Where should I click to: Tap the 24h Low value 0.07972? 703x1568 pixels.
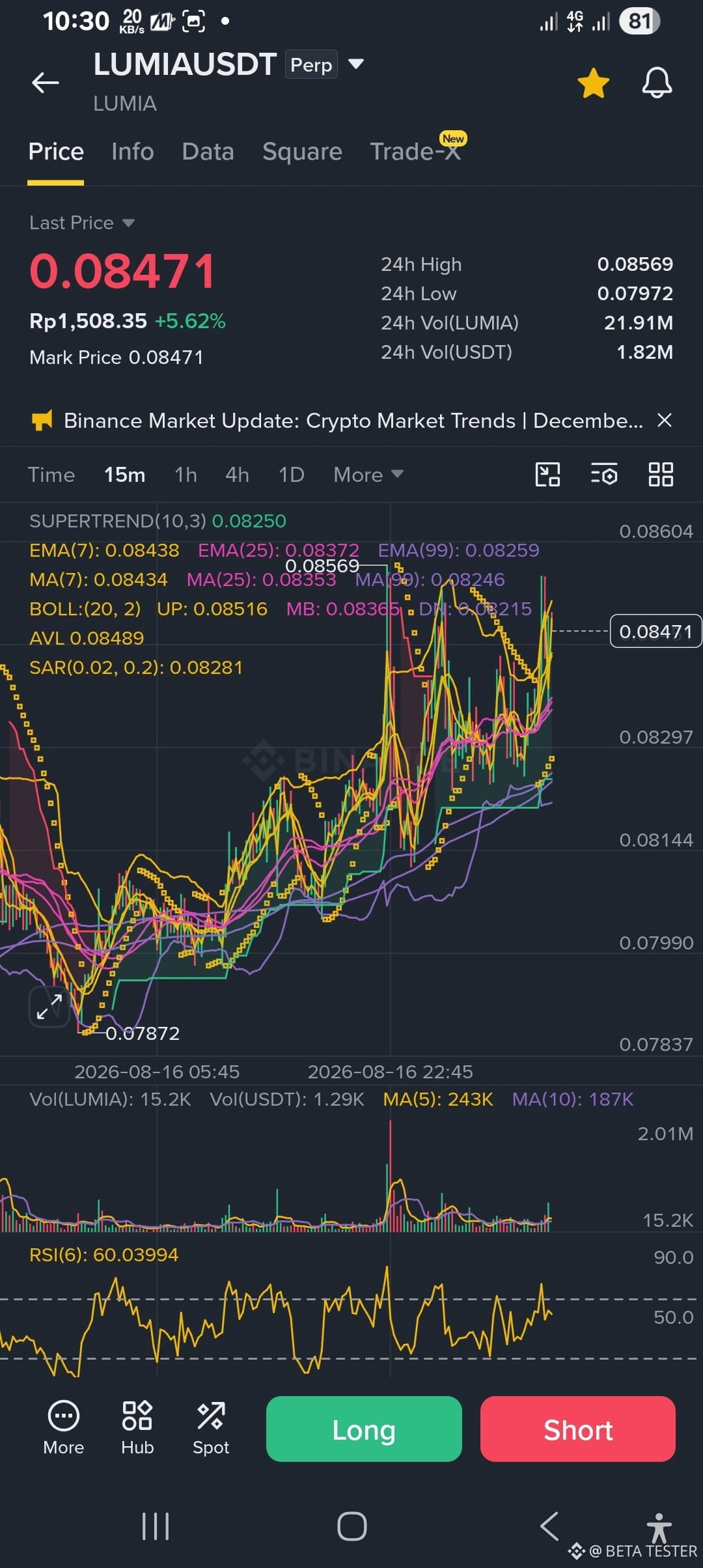(635, 293)
